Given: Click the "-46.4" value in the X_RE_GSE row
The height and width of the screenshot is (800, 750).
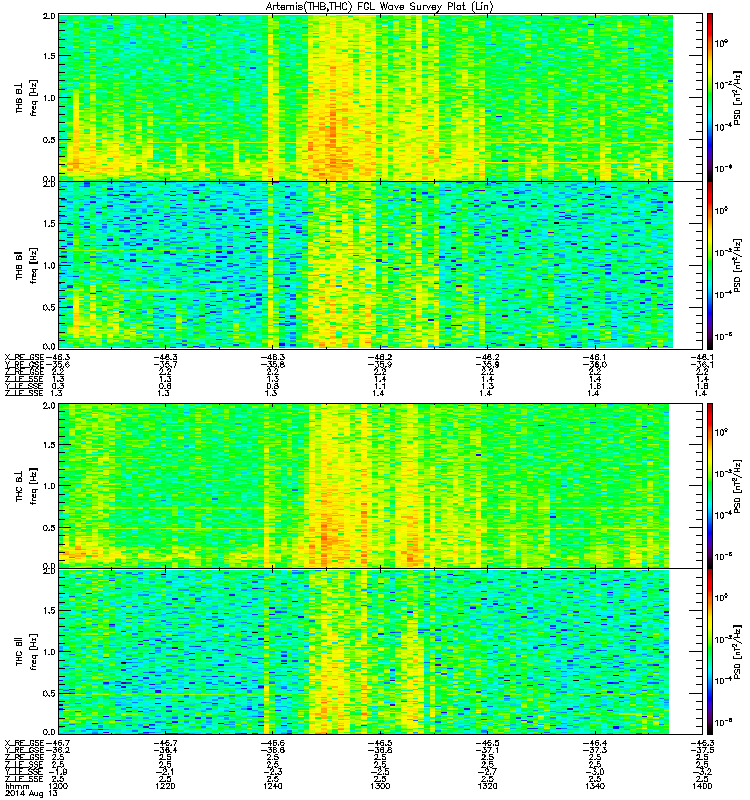Looking at the screenshot, I should pyautogui.click(x=595, y=743).
